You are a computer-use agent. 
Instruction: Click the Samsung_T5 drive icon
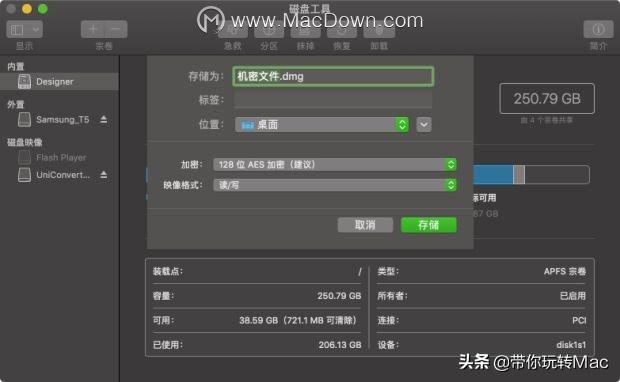point(24,119)
